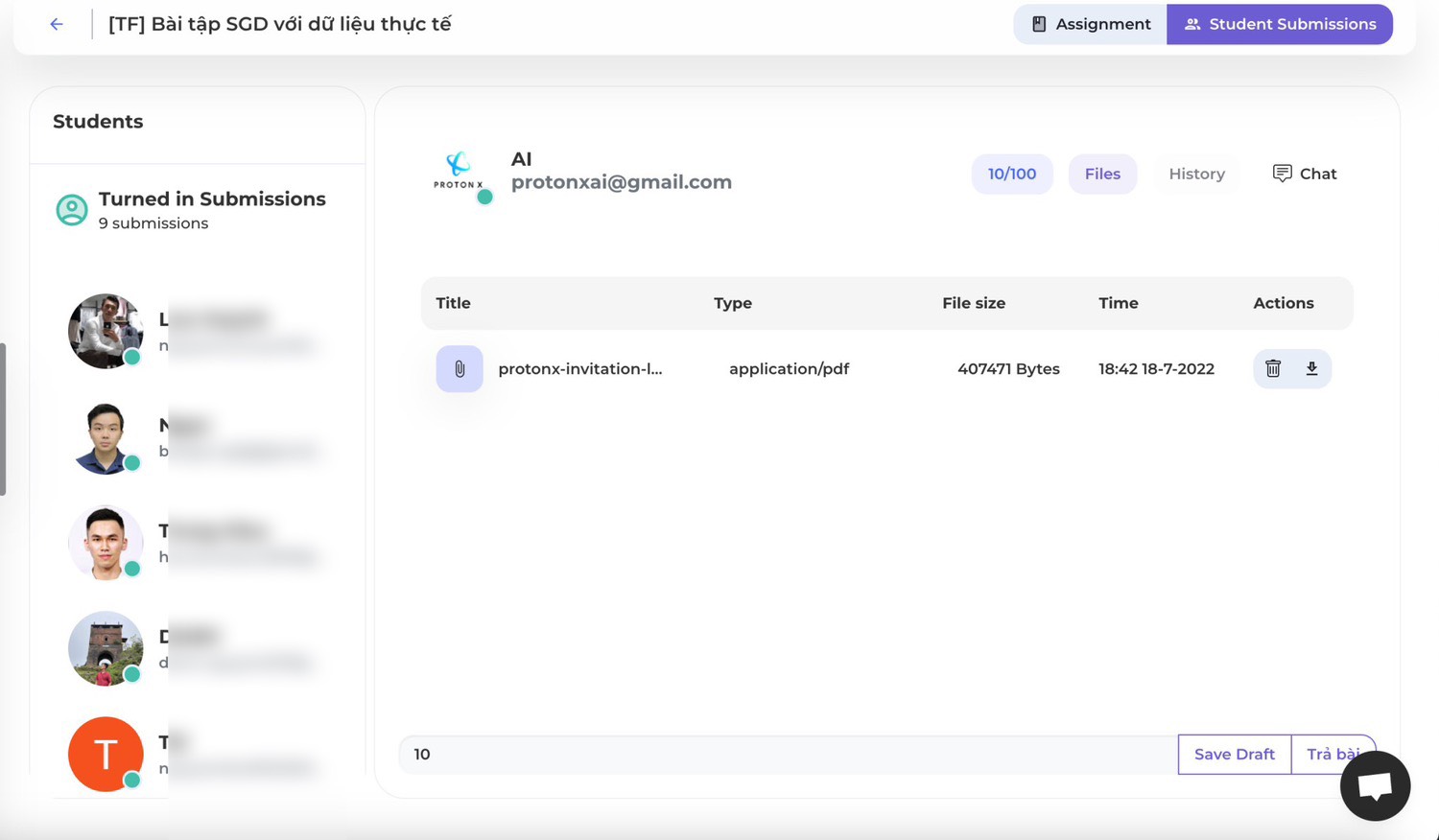
Task: Save the grade as draft
Action: point(1235,755)
